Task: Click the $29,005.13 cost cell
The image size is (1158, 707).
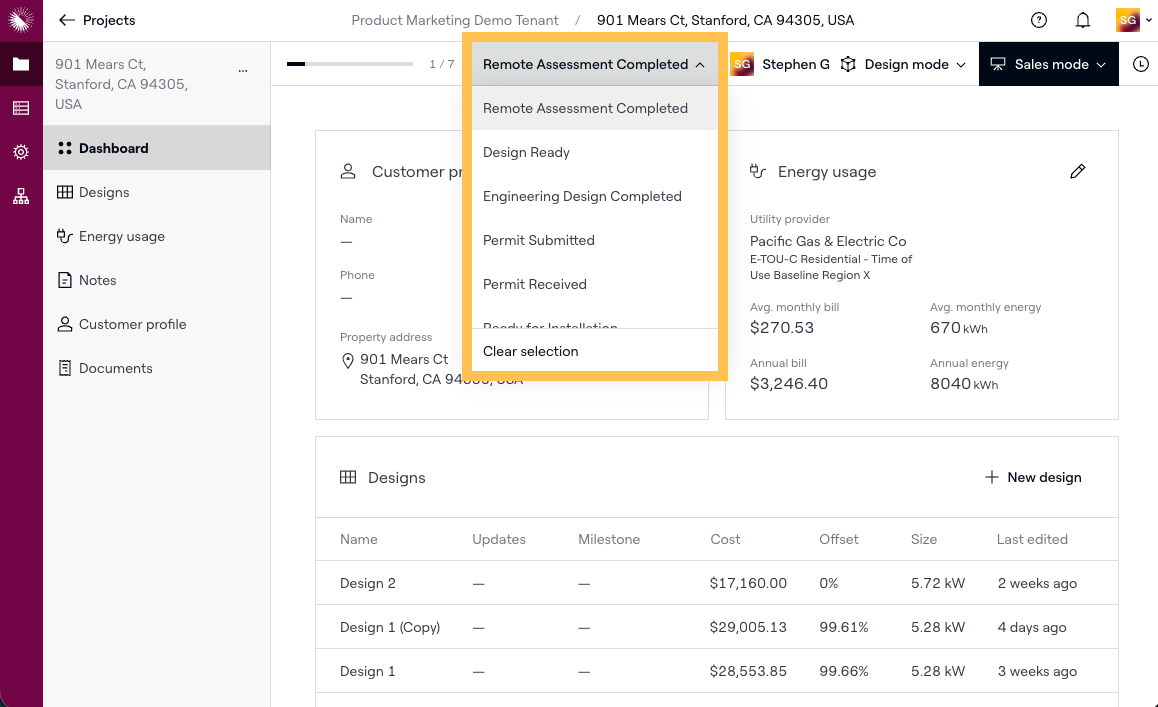Action: tap(748, 627)
